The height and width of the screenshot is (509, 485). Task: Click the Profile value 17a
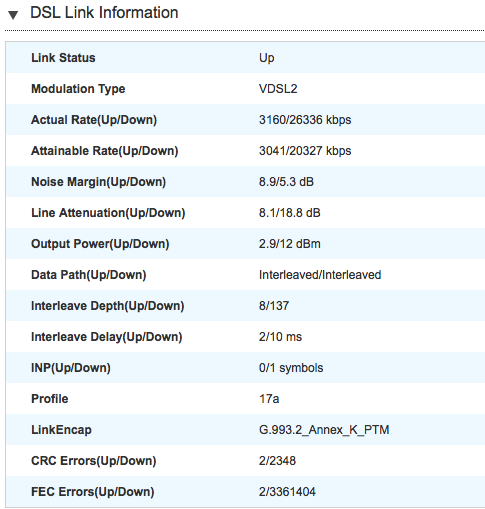(269, 399)
